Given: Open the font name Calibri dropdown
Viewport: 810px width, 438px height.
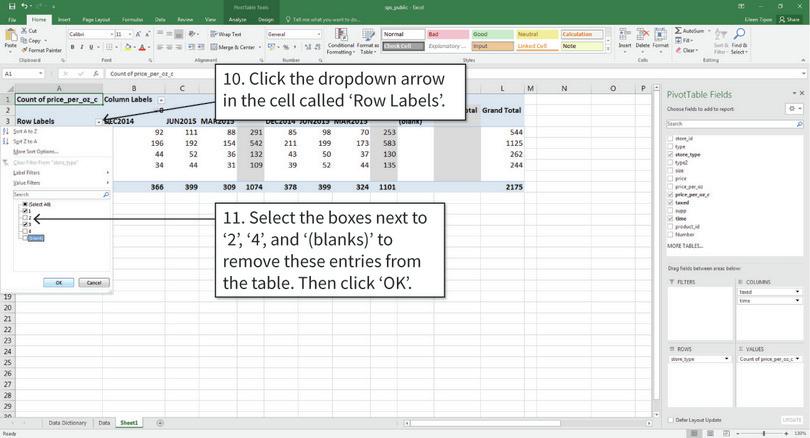Looking at the screenshot, I should [x=112, y=34].
